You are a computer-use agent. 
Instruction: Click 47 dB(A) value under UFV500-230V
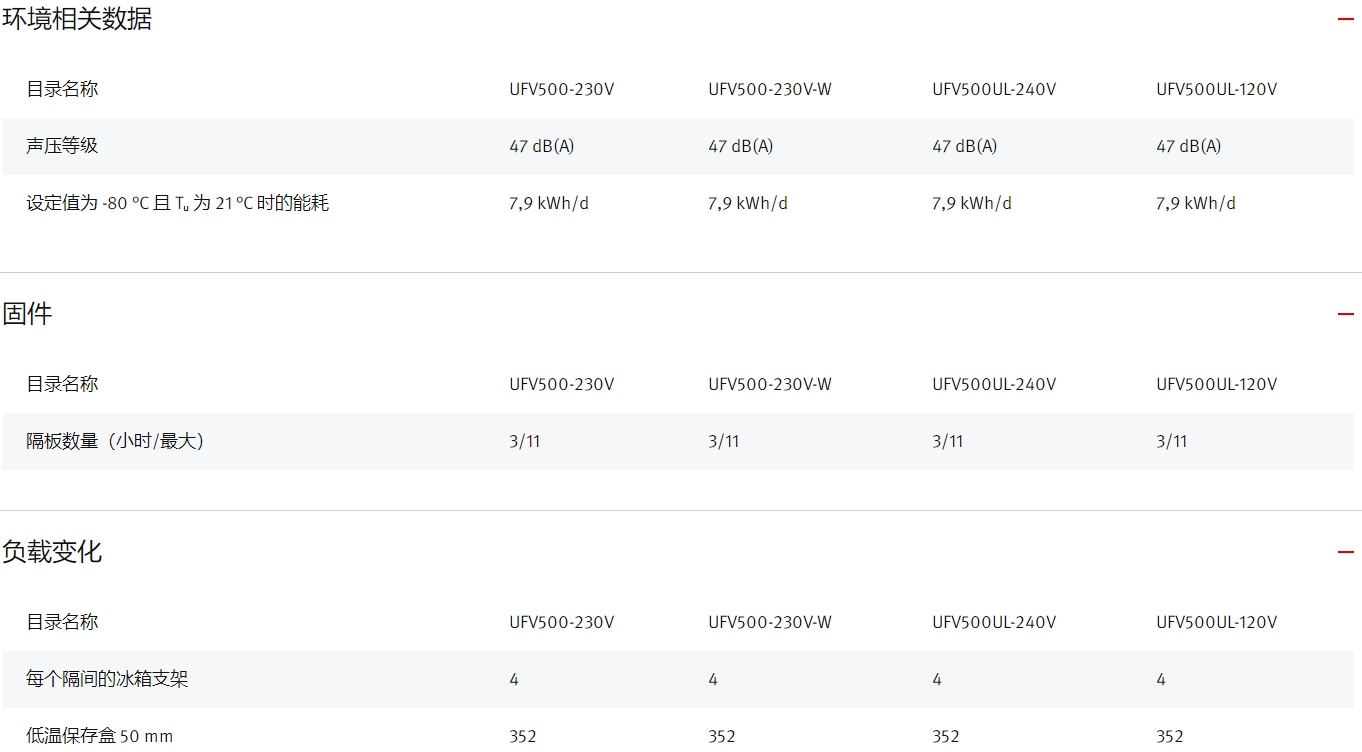pyautogui.click(x=541, y=146)
